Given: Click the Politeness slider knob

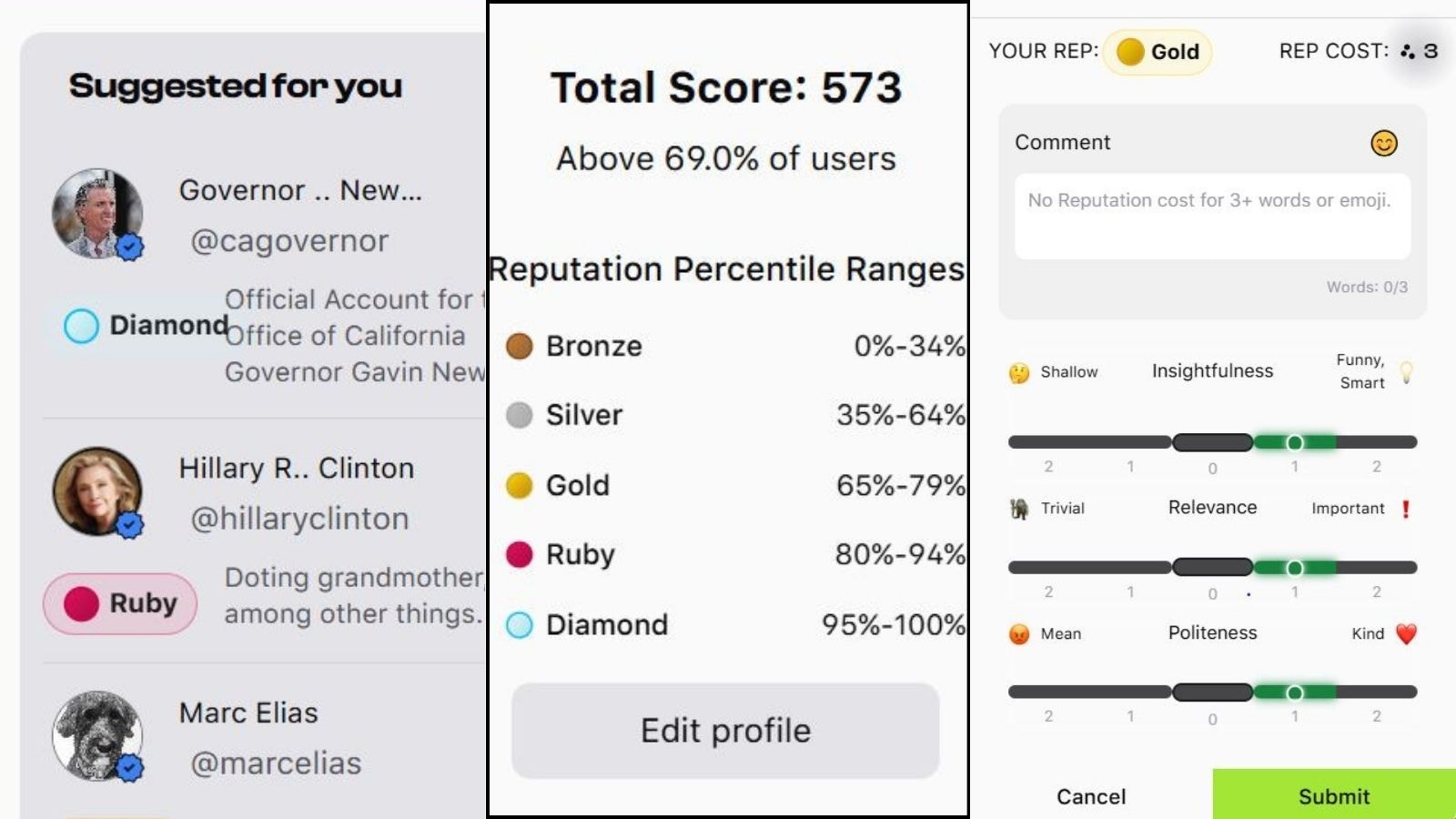Looking at the screenshot, I should tap(1294, 693).
